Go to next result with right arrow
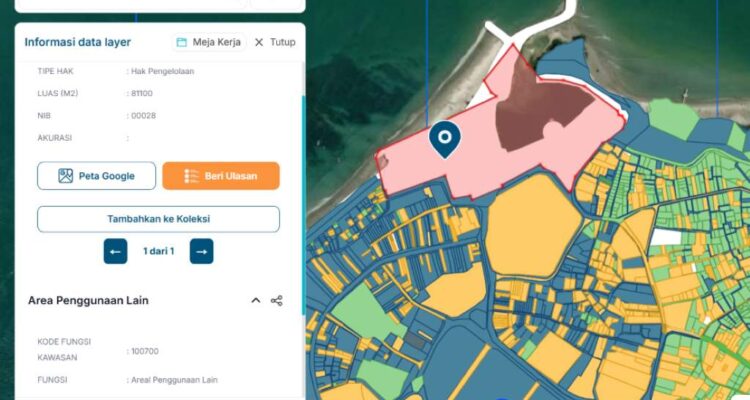The width and height of the screenshot is (750, 400). click(x=201, y=251)
